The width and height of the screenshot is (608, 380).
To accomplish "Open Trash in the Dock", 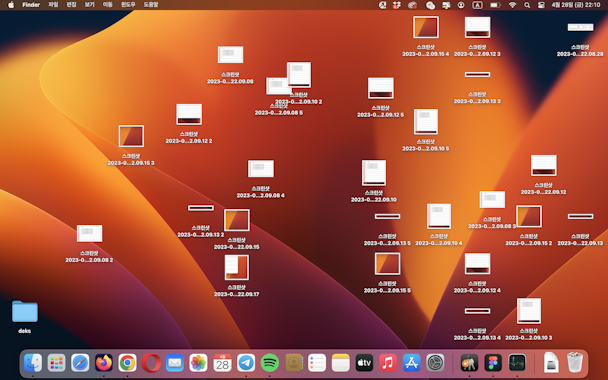I will (x=575, y=363).
